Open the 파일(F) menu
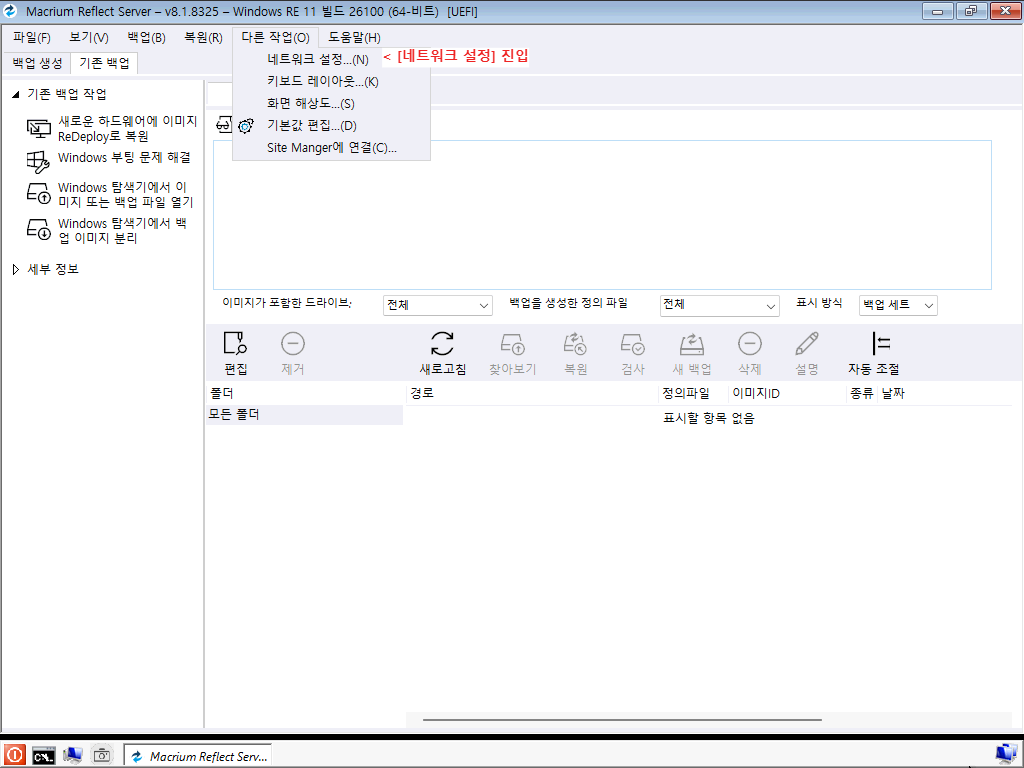This screenshot has width=1024, height=768. 32,37
